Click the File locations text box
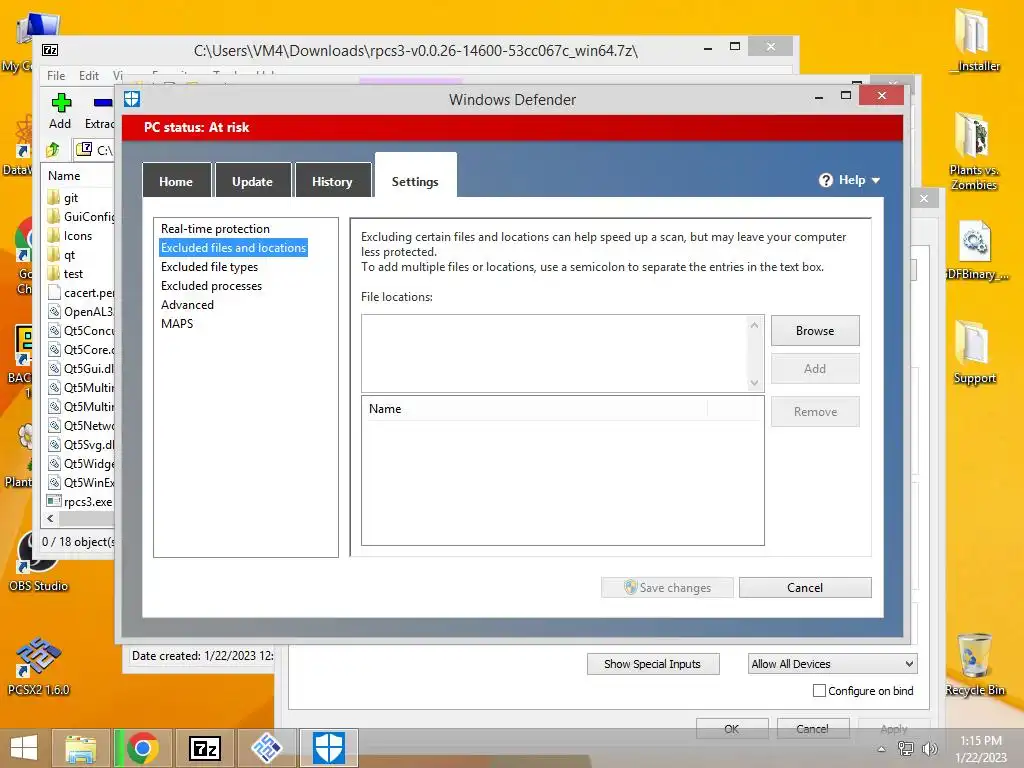This screenshot has width=1024, height=768. [x=554, y=353]
